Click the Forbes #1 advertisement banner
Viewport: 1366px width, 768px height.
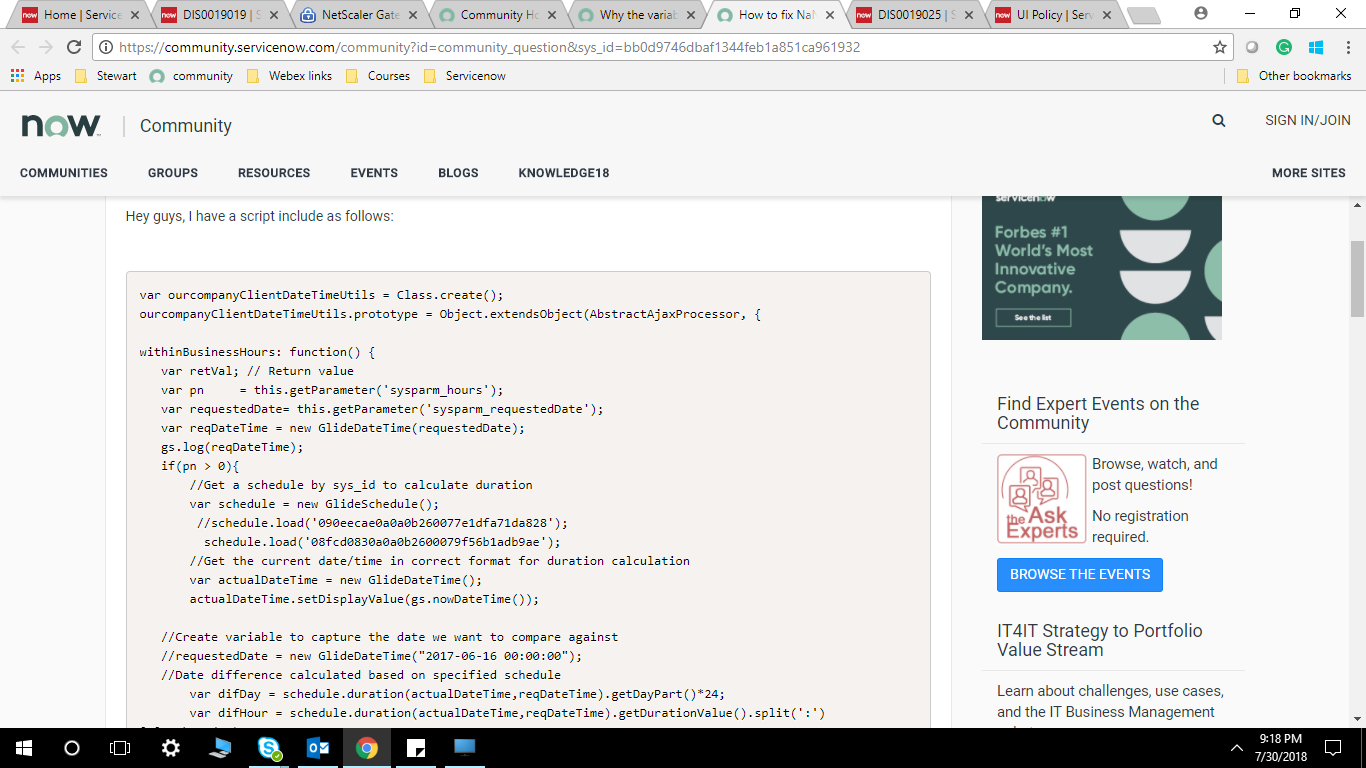[x=1102, y=268]
